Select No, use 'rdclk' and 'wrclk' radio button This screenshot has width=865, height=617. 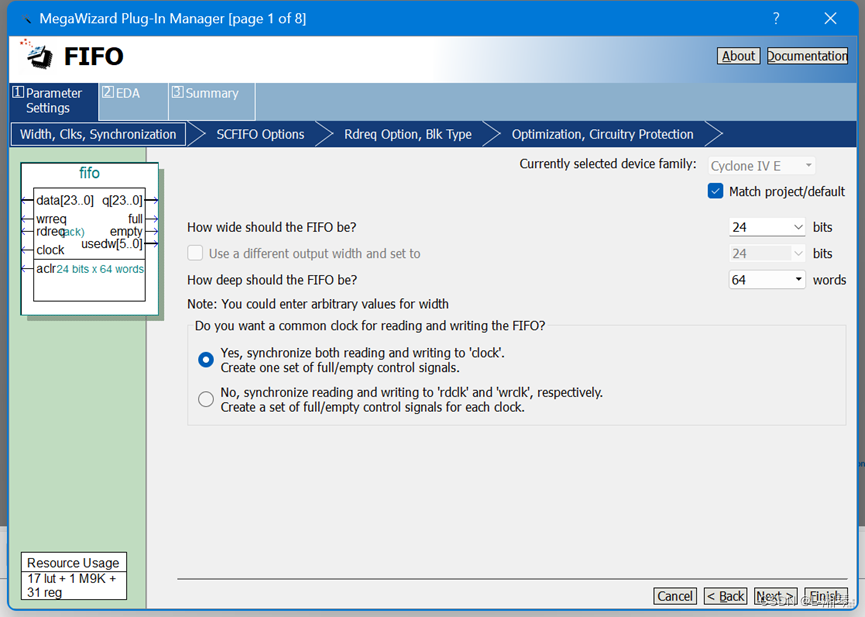[206, 399]
